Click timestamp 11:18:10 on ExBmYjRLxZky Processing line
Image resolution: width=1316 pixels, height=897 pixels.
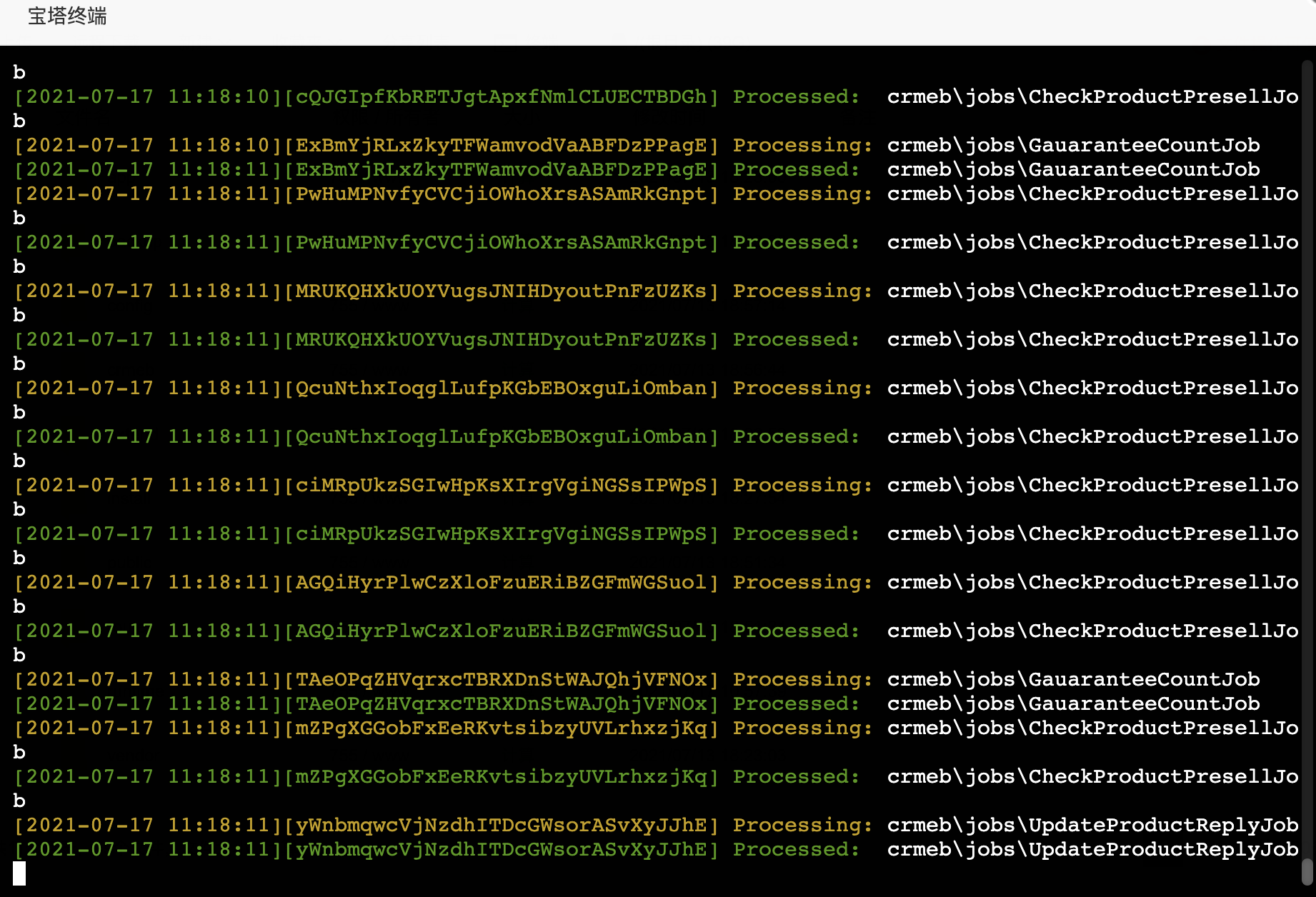[219, 146]
